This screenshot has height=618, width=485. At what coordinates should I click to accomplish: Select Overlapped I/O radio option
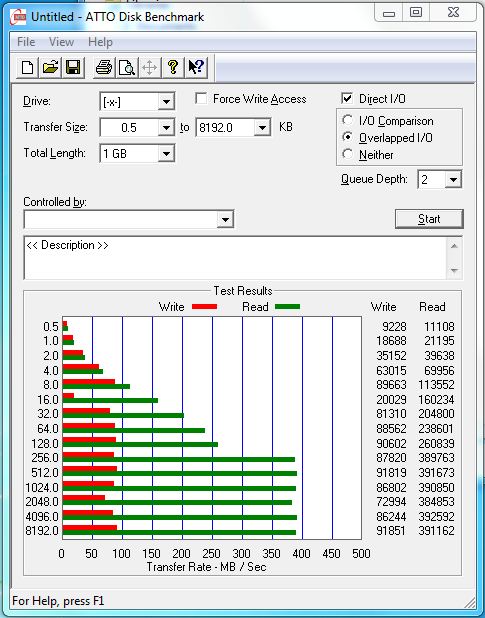(x=347, y=137)
